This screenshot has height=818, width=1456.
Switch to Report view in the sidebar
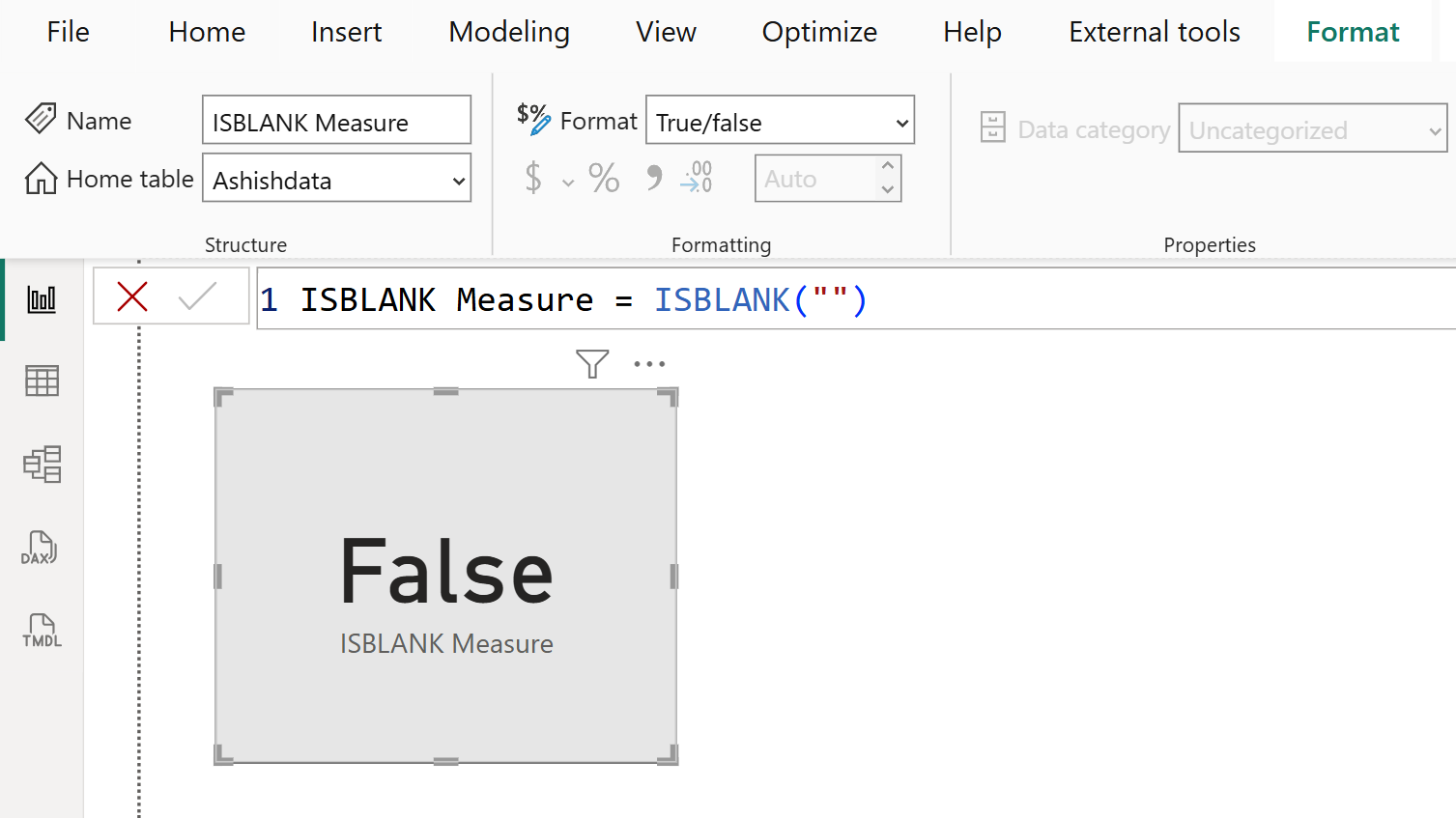[41, 298]
